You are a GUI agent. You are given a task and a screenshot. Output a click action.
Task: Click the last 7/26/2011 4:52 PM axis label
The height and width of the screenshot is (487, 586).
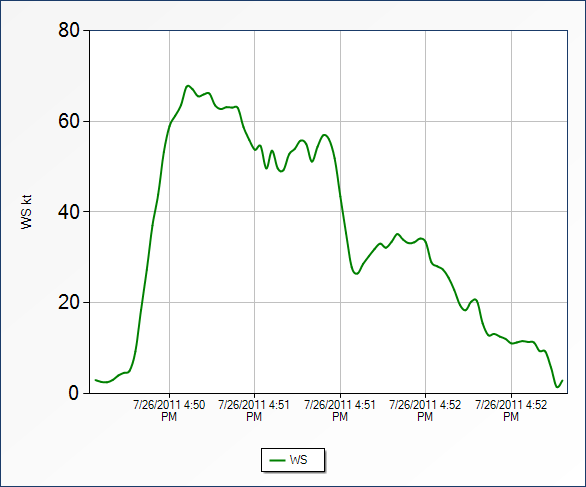click(x=511, y=410)
